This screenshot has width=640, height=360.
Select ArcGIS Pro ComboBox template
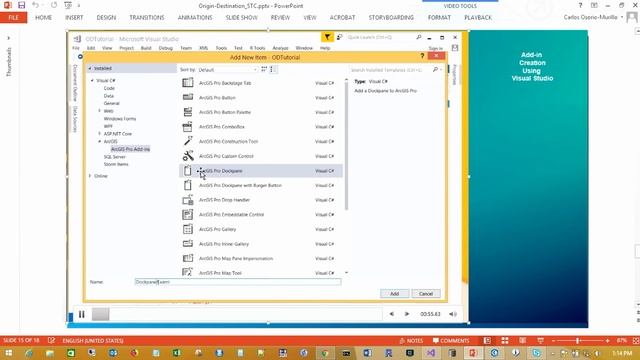pyautogui.click(x=261, y=127)
